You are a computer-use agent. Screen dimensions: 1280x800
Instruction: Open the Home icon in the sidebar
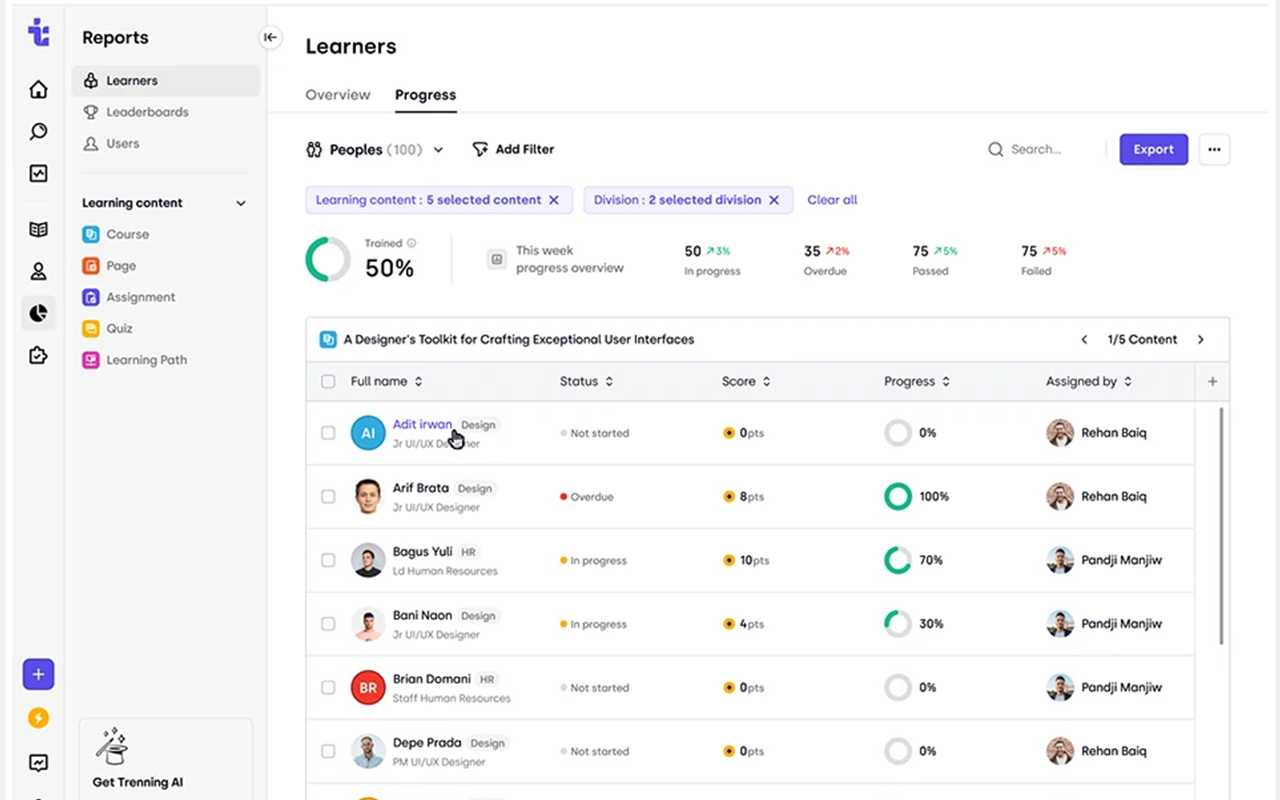click(x=38, y=89)
